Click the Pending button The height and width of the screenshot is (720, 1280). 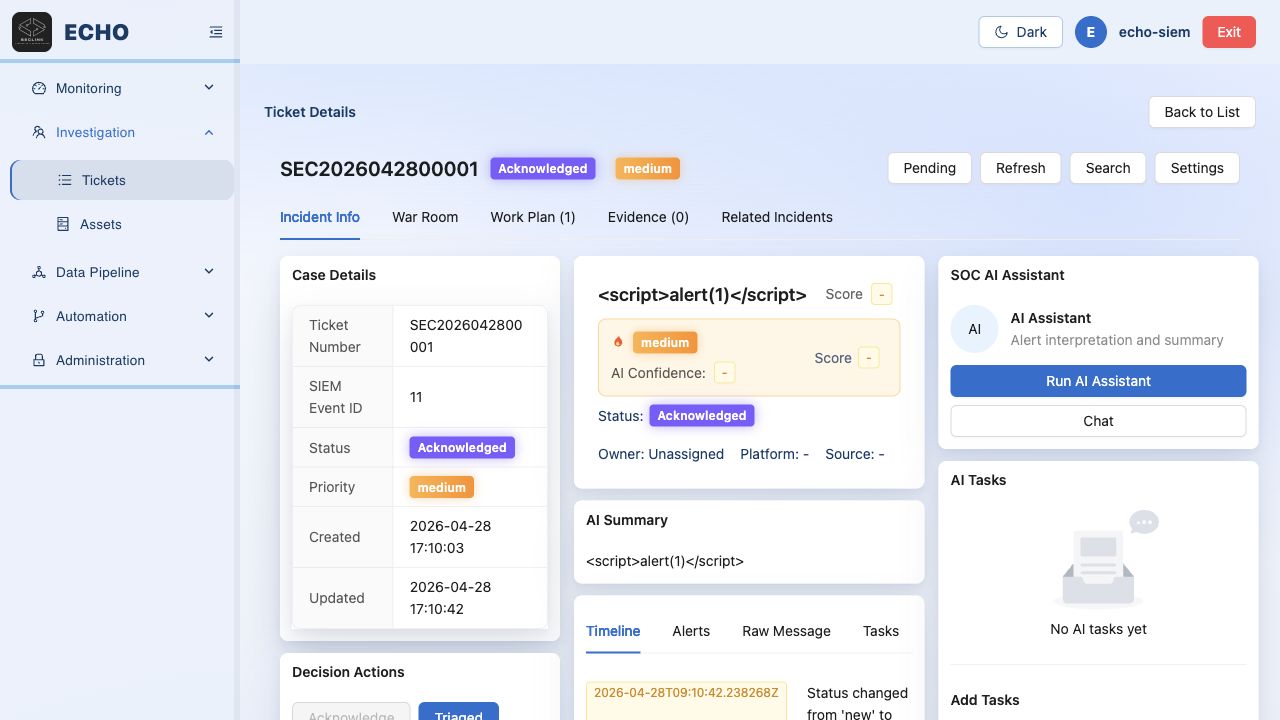pyautogui.click(x=929, y=168)
